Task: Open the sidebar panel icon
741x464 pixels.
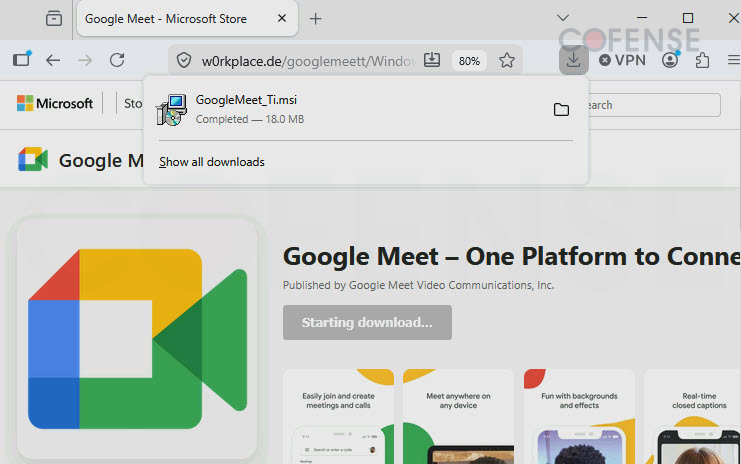Action: (22, 60)
